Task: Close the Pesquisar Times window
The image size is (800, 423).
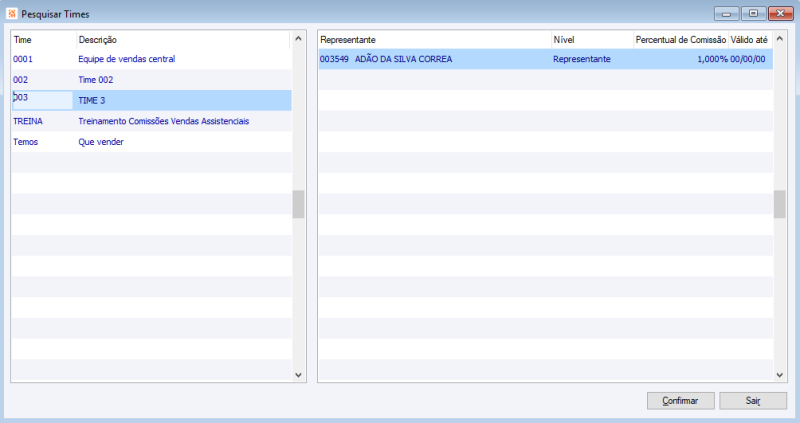Action: click(781, 14)
